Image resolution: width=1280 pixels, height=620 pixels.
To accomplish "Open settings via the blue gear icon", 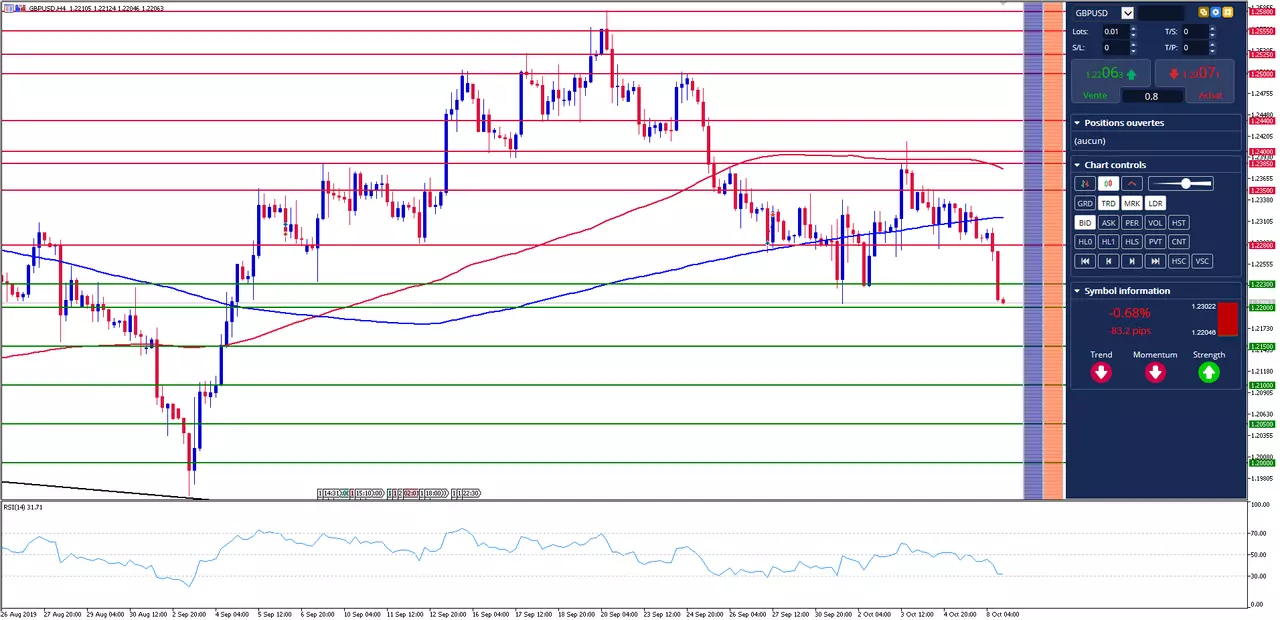I will coord(1216,12).
